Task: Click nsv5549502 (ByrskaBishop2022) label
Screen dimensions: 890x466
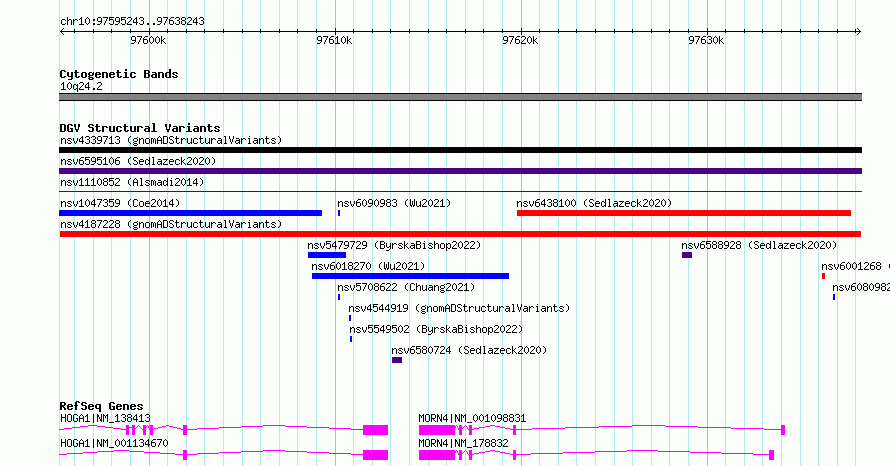Action: [436, 329]
